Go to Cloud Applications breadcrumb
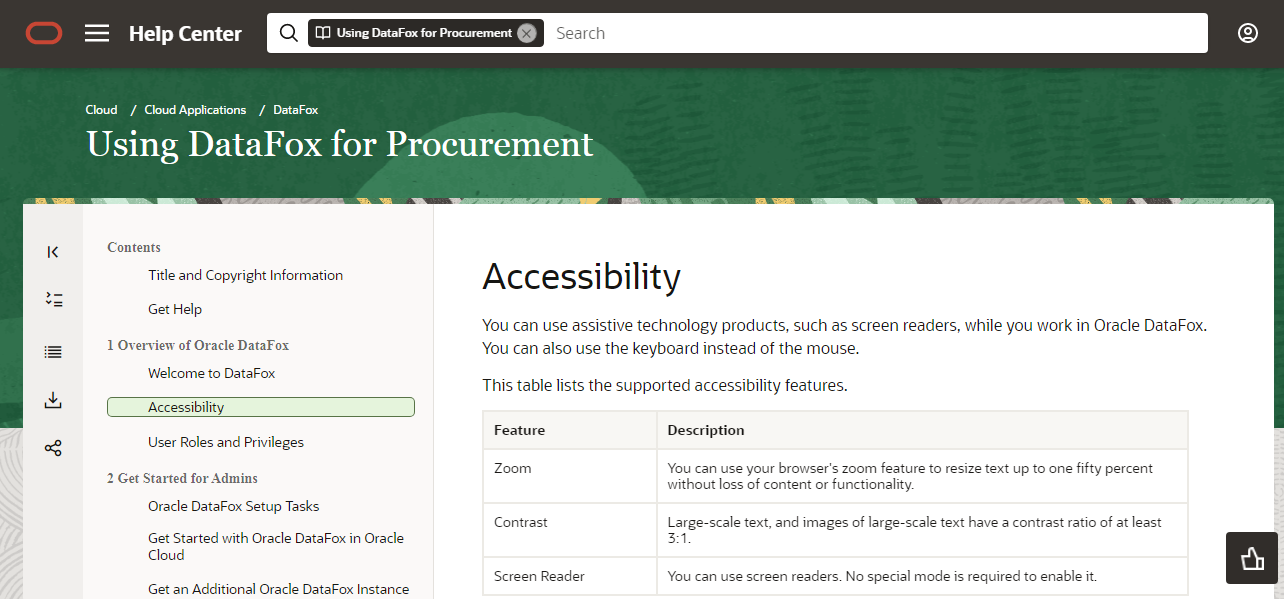Viewport: 1284px width, 599px height. point(195,110)
